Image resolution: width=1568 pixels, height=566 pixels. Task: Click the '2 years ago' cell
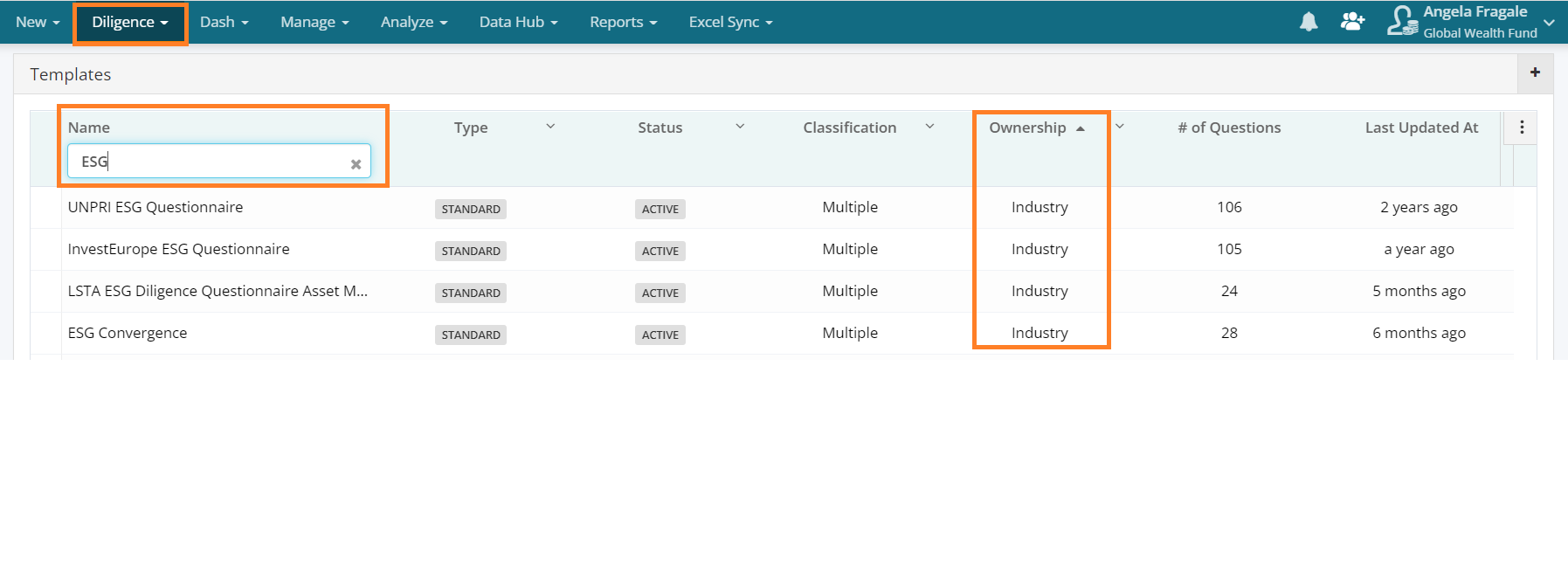click(1419, 207)
